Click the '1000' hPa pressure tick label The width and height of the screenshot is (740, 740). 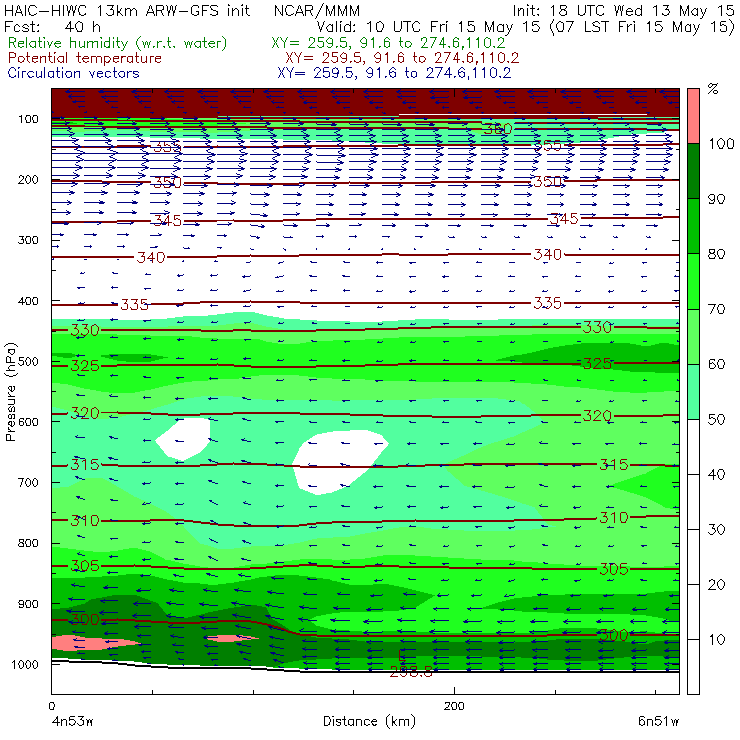click(x=25, y=664)
